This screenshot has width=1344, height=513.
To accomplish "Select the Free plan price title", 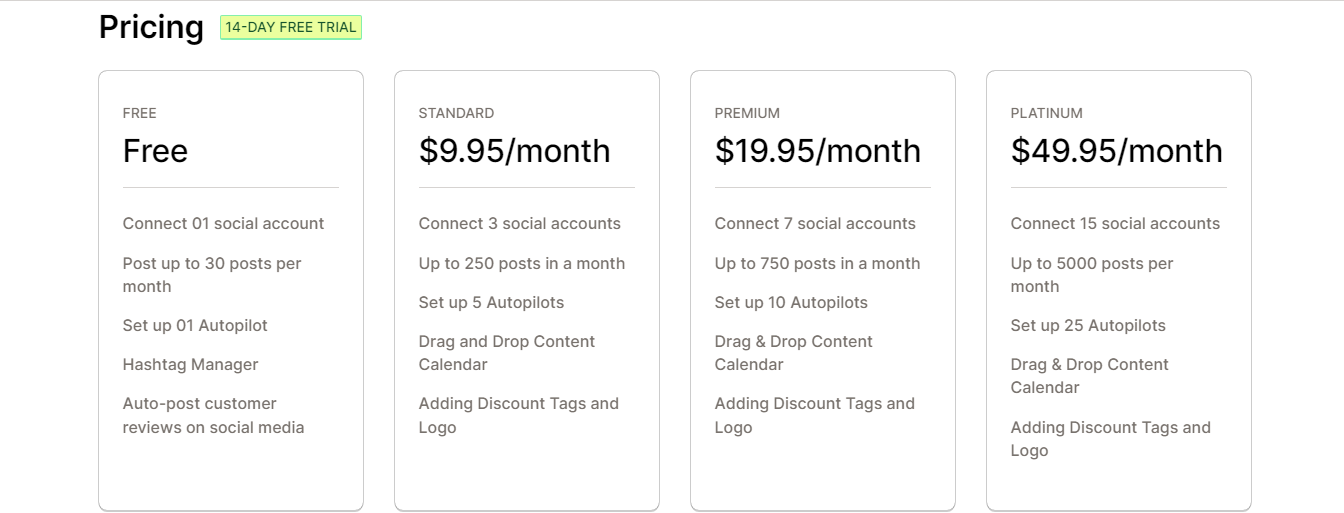I will [155, 151].
